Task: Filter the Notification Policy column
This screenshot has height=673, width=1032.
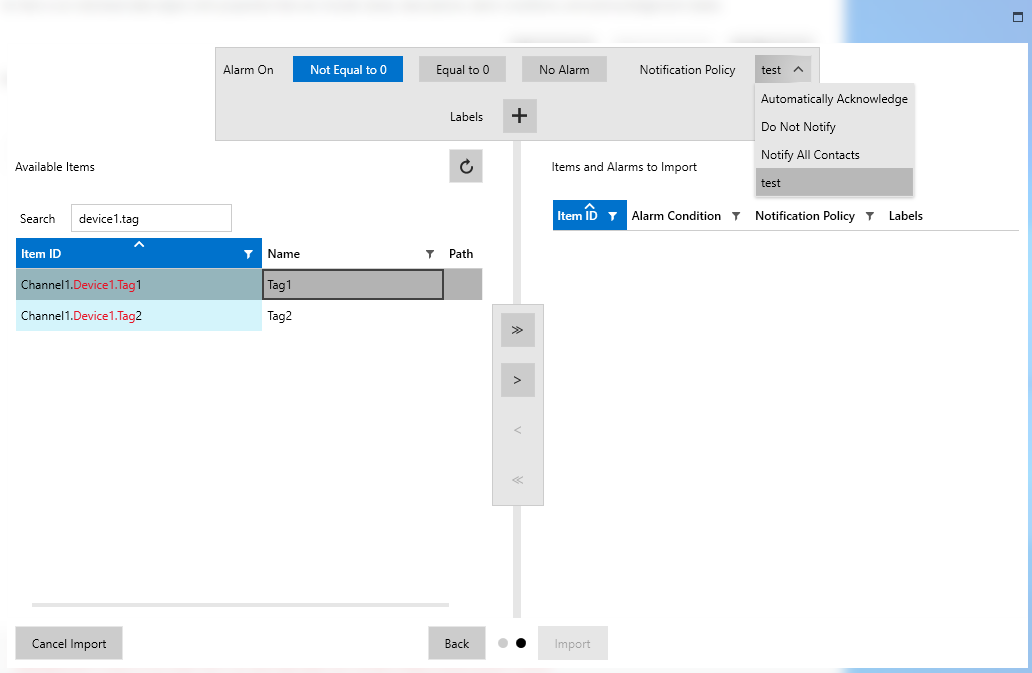Action: (x=869, y=216)
